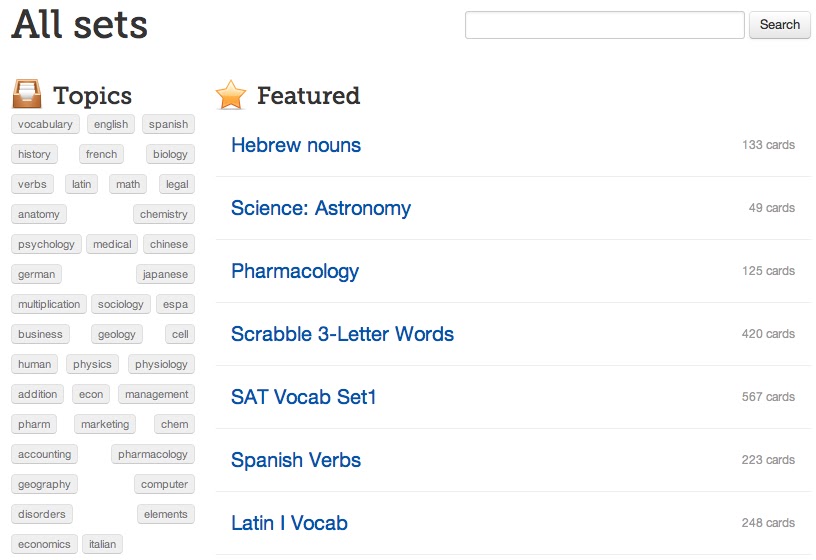Open Latin I Vocab set

[289, 523]
